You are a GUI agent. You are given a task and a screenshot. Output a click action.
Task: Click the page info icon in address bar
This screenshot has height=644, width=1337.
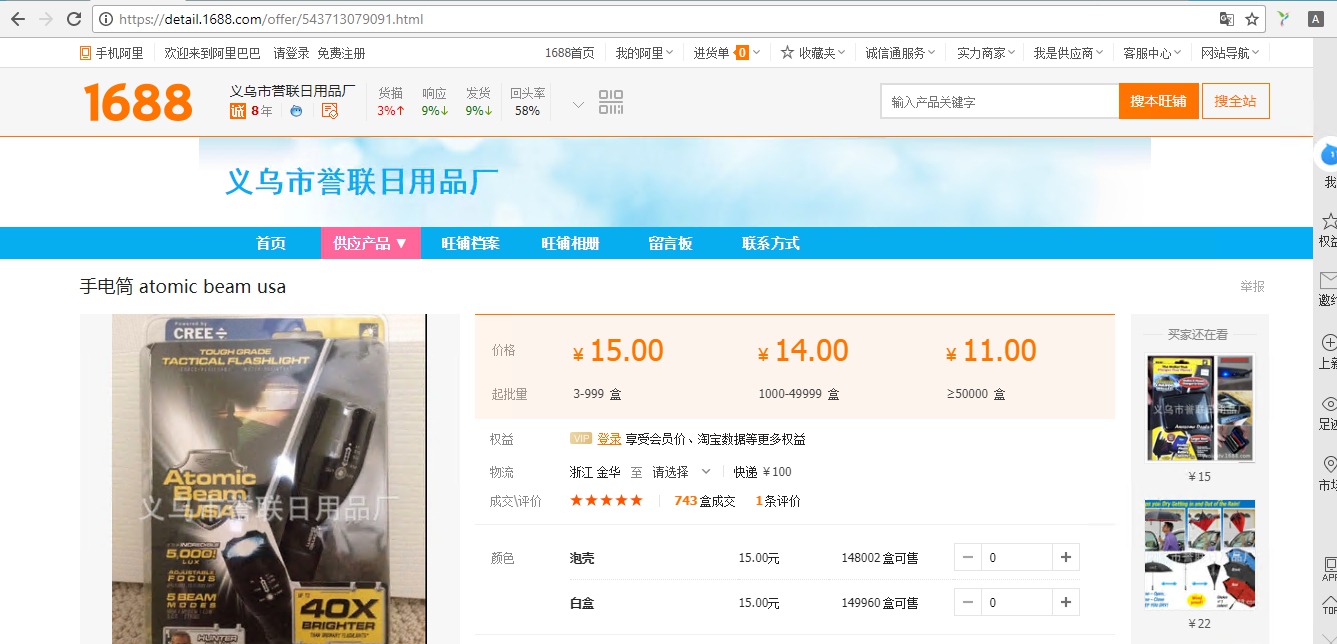106,19
